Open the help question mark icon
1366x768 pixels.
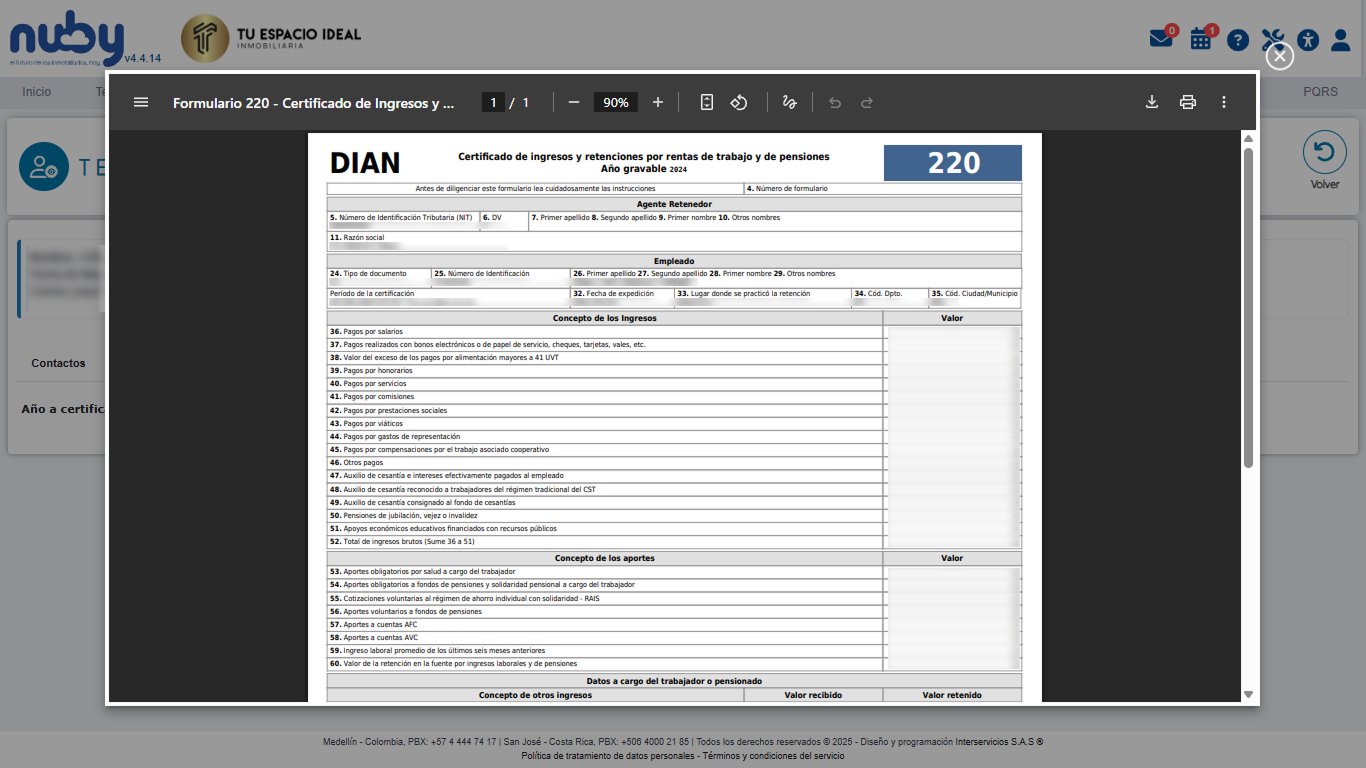coord(1238,40)
